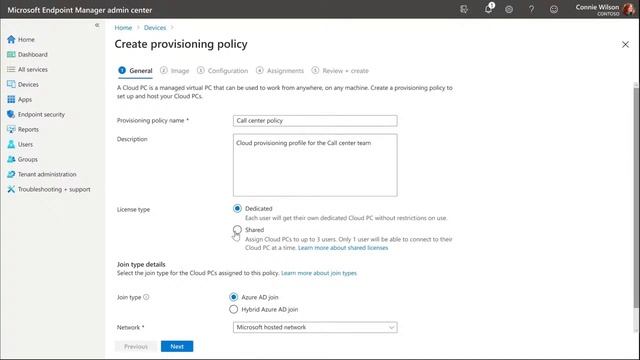Close the Create provisioning policy pane

[x=625, y=44]
